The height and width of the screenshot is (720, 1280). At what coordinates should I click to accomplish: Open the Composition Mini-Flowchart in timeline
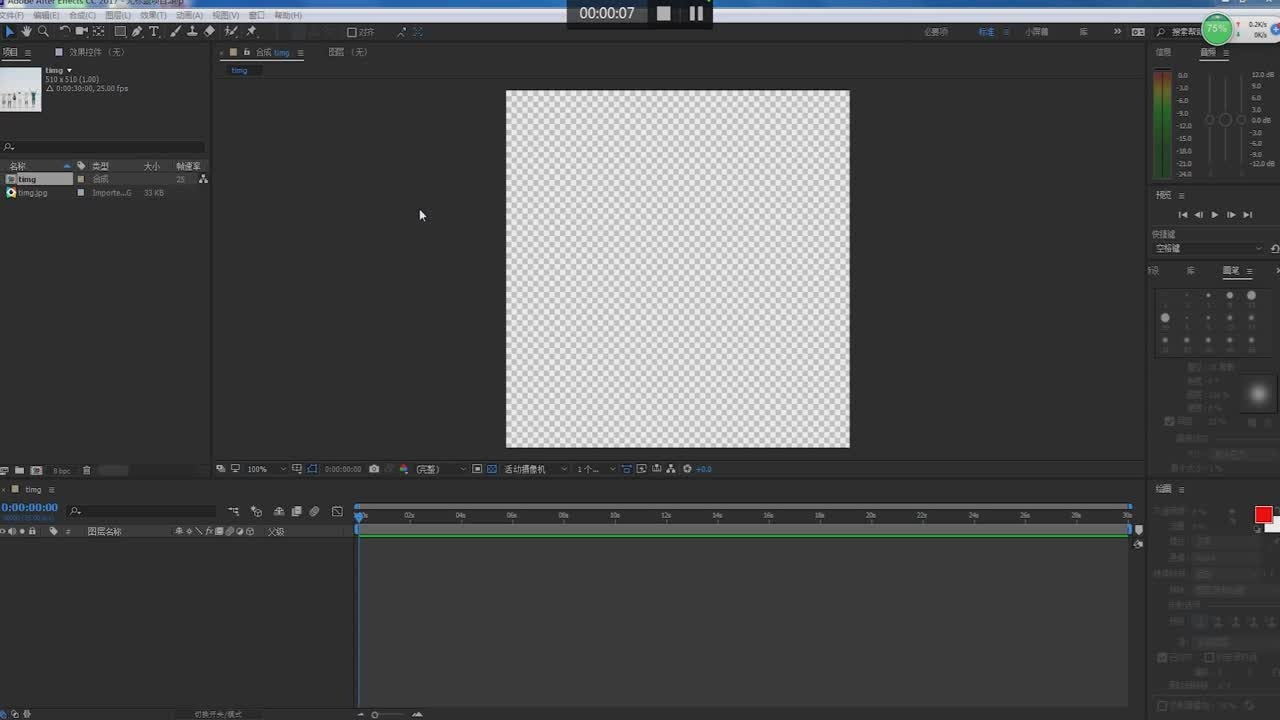(x=233, y=512)
